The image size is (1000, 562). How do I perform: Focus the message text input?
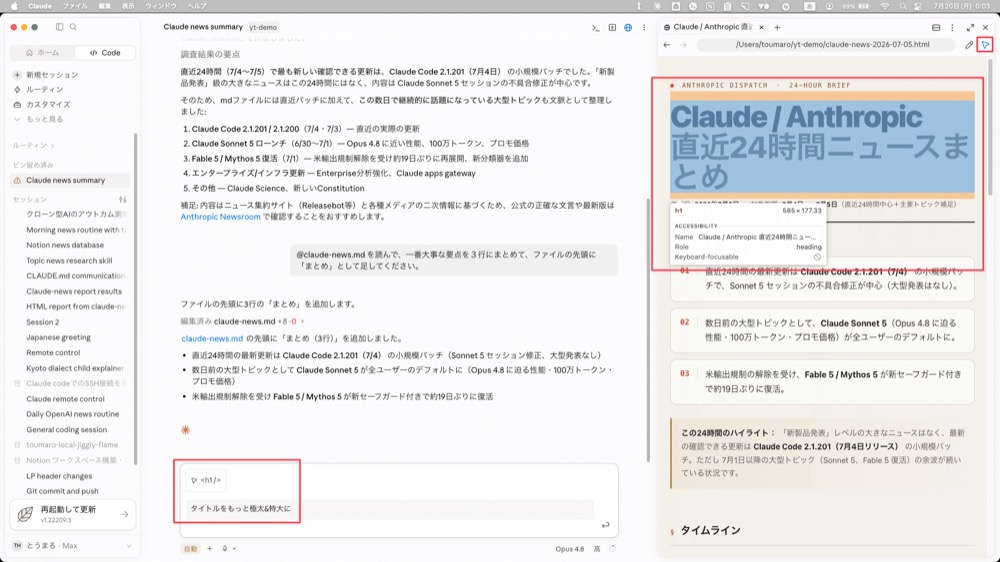[389, 508]
